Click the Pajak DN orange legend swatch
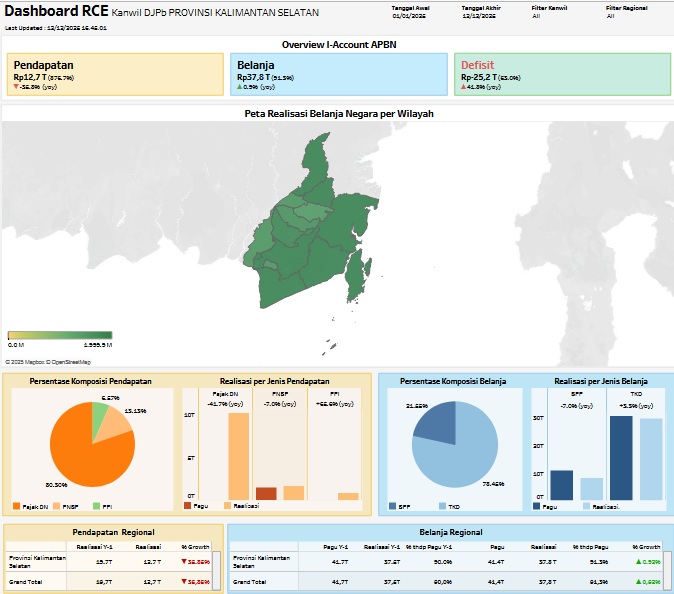Image resolution: width=674 pixels, height=594 pixels. (16, 507)
